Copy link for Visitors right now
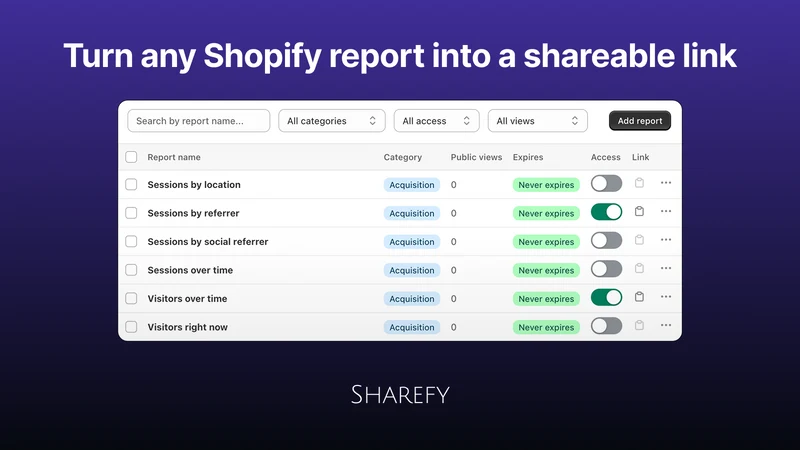800x450 pixels. click(639, 326)
